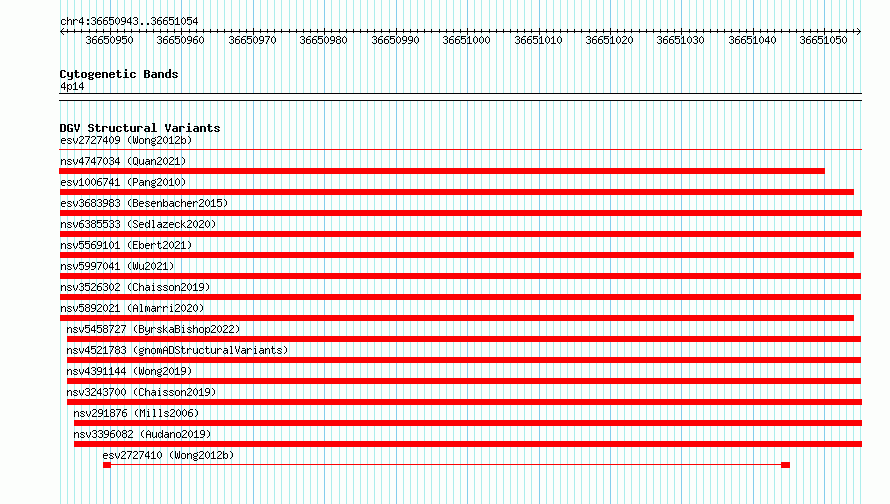Click nsv6385533 (Sedlazeck2020) variant label
This screenshot has width=890, height=504.
click(138, 224)
